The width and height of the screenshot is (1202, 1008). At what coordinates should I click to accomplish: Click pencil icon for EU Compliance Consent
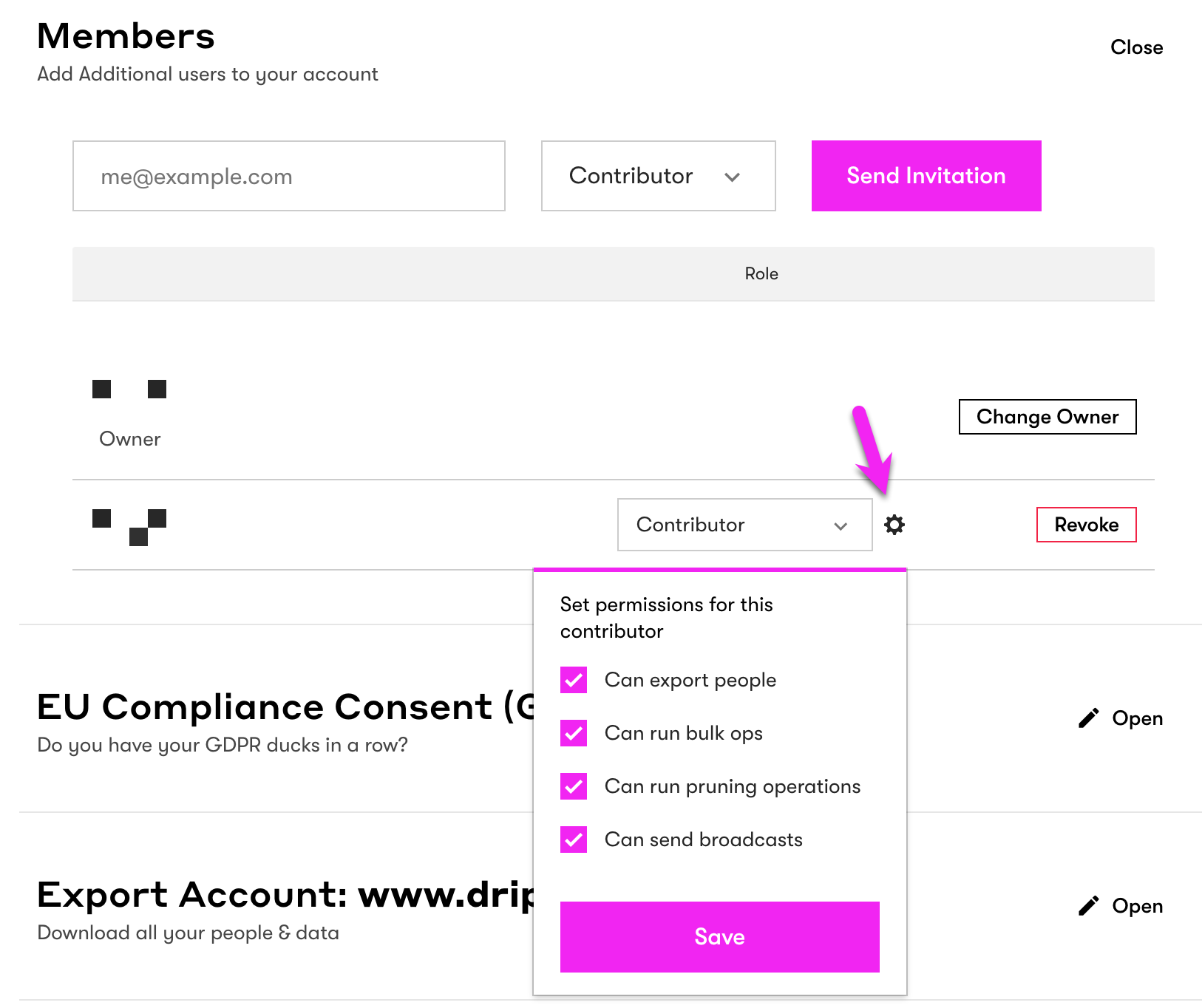pyautogui.click(x=1088, y=718)
